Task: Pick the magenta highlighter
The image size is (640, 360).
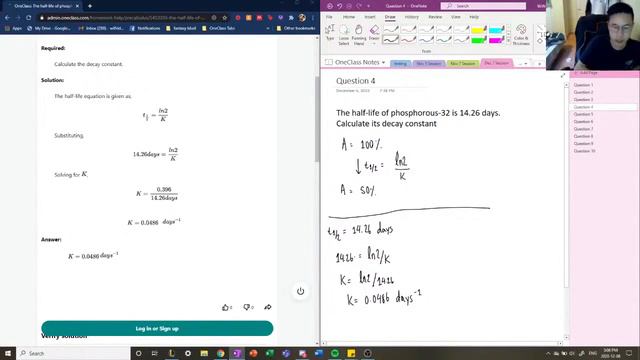Action: [x=496, y=40]
